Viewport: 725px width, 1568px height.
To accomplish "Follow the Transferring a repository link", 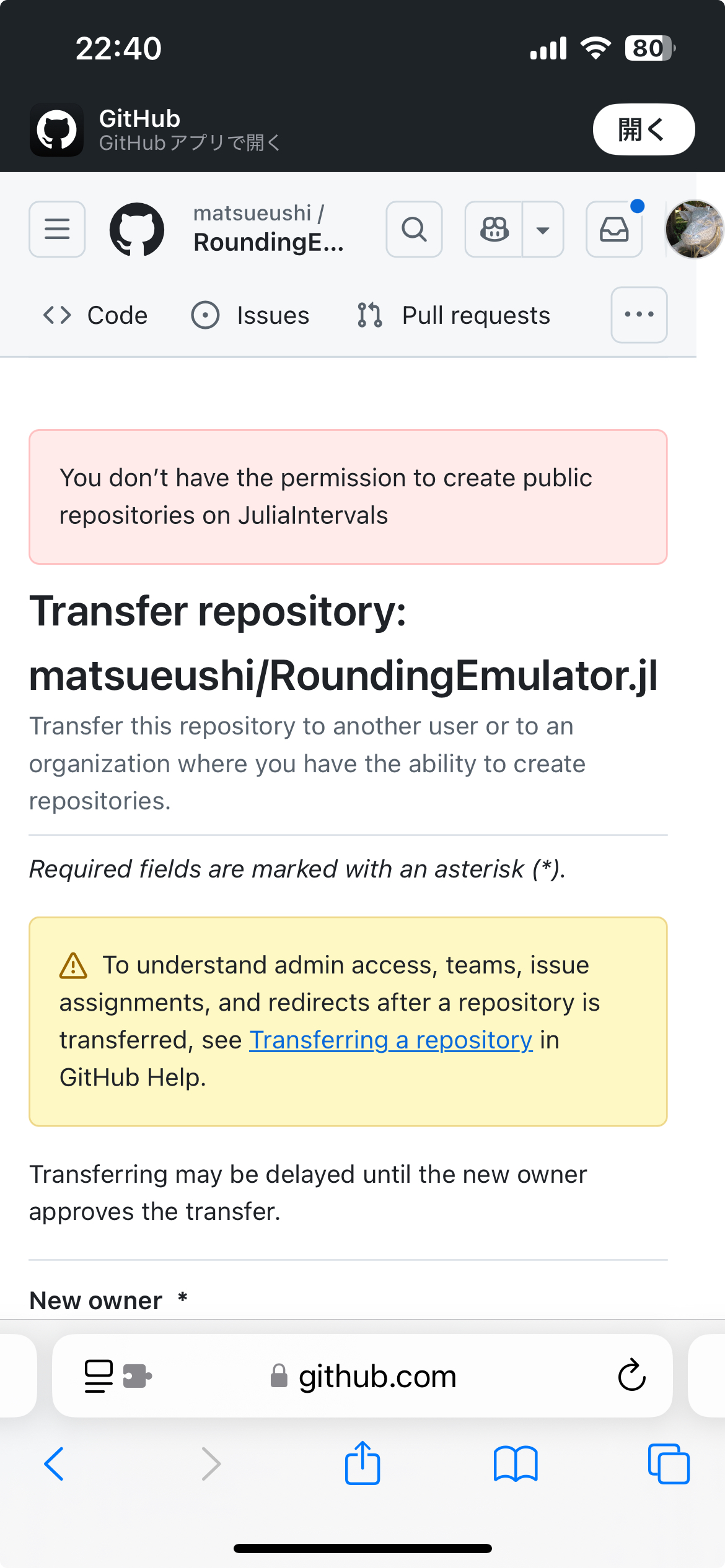I will (x=391, y=1040).
